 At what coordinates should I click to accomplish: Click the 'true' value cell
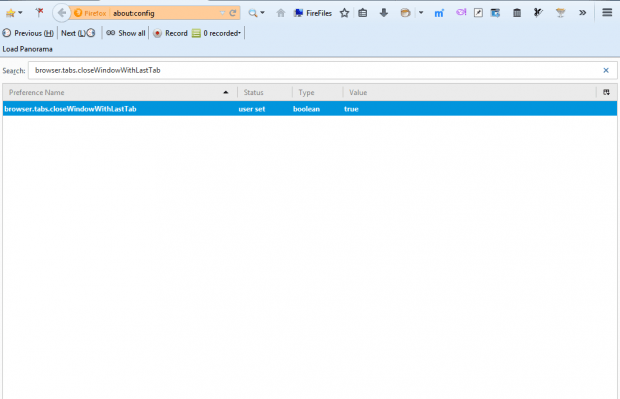click(x=351, y=109)
